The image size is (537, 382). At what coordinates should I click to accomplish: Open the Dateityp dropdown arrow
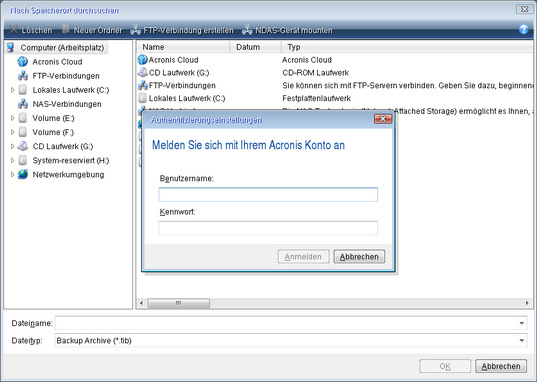[521, 341]
